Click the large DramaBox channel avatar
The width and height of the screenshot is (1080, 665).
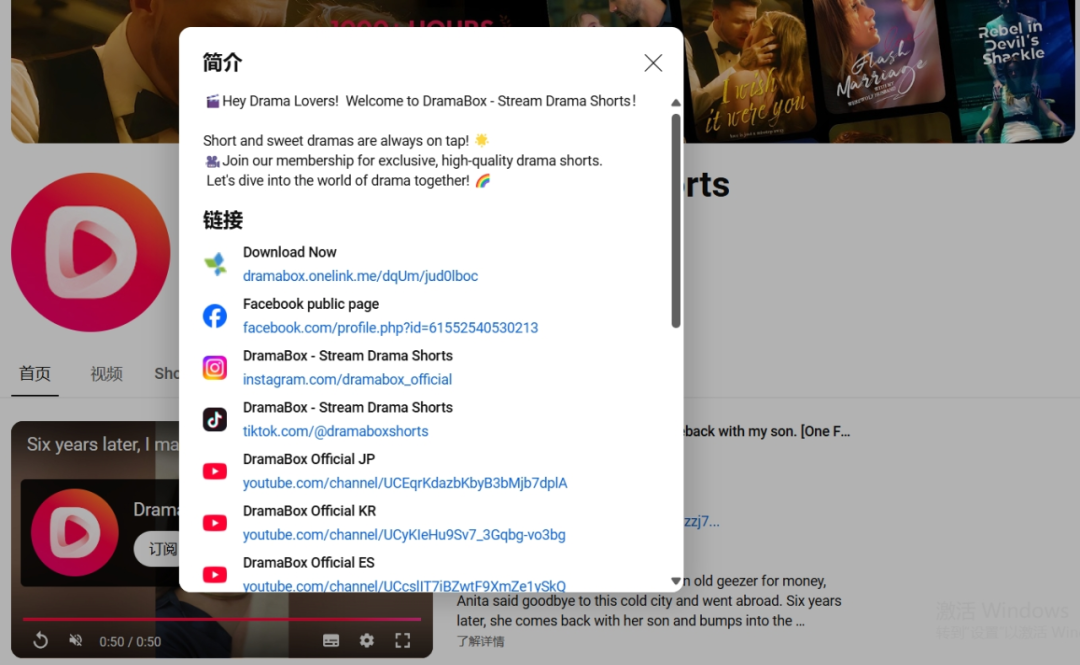pyautogui.click(x=91, y=252)
